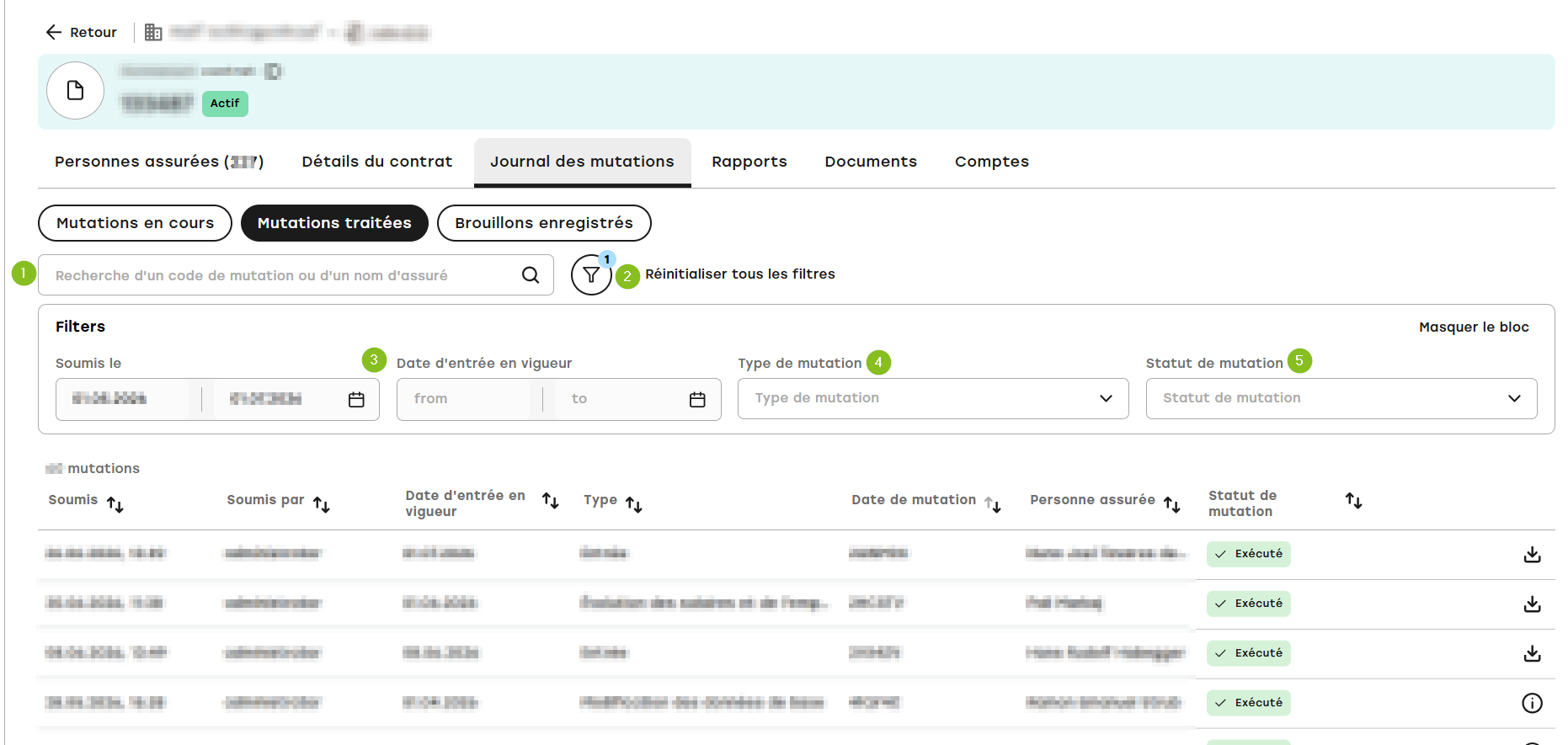
Task: Sort the table by Type
Action: point(634,504)
